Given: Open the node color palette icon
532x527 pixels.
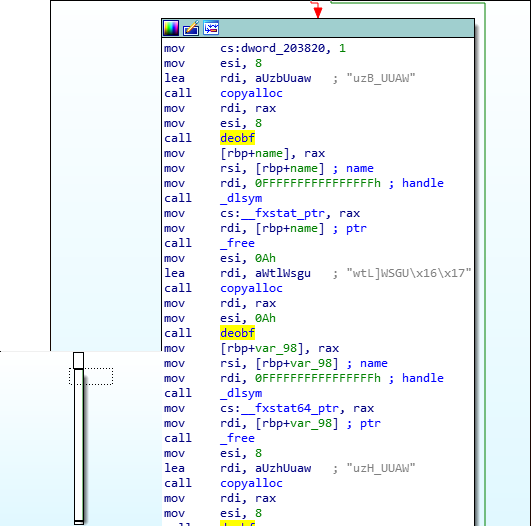Looking at the screenshot, I should pos(171,28).
